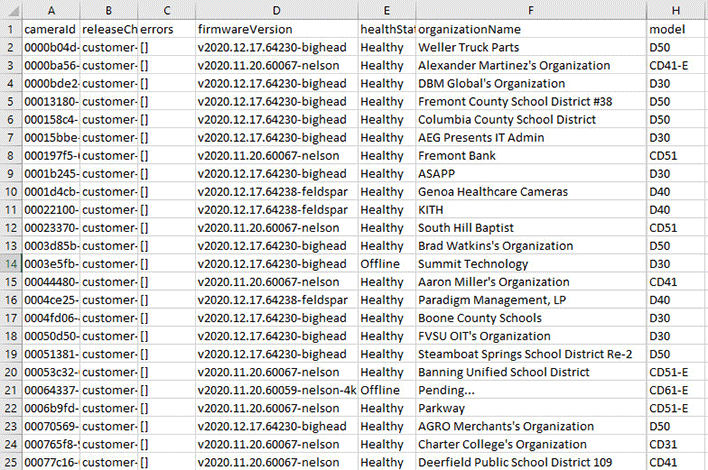This screenshot has height=470, width=708.
Task: Select cell FVSU OIT's Organization
Action: click(x=531, y=336)
